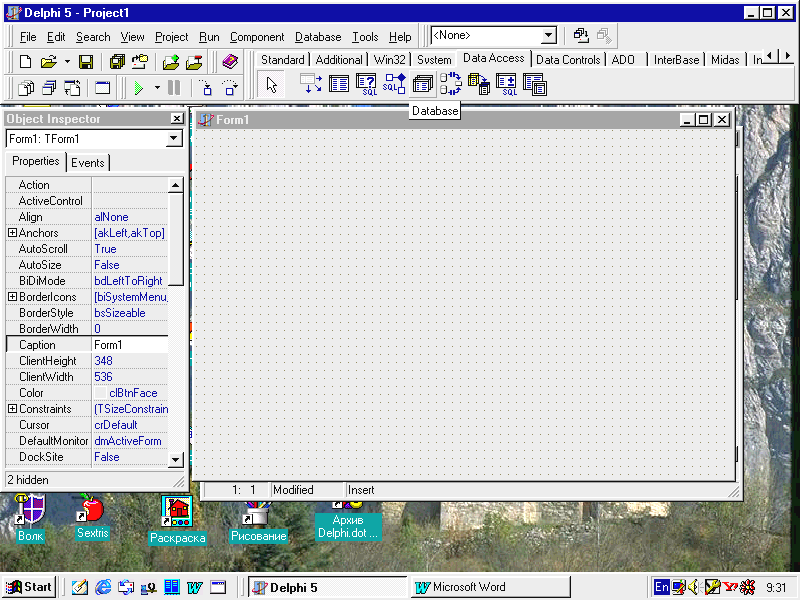Click the Open Project toolbar icon
Viewport: 800px width, 600px height.
[140, 62]
